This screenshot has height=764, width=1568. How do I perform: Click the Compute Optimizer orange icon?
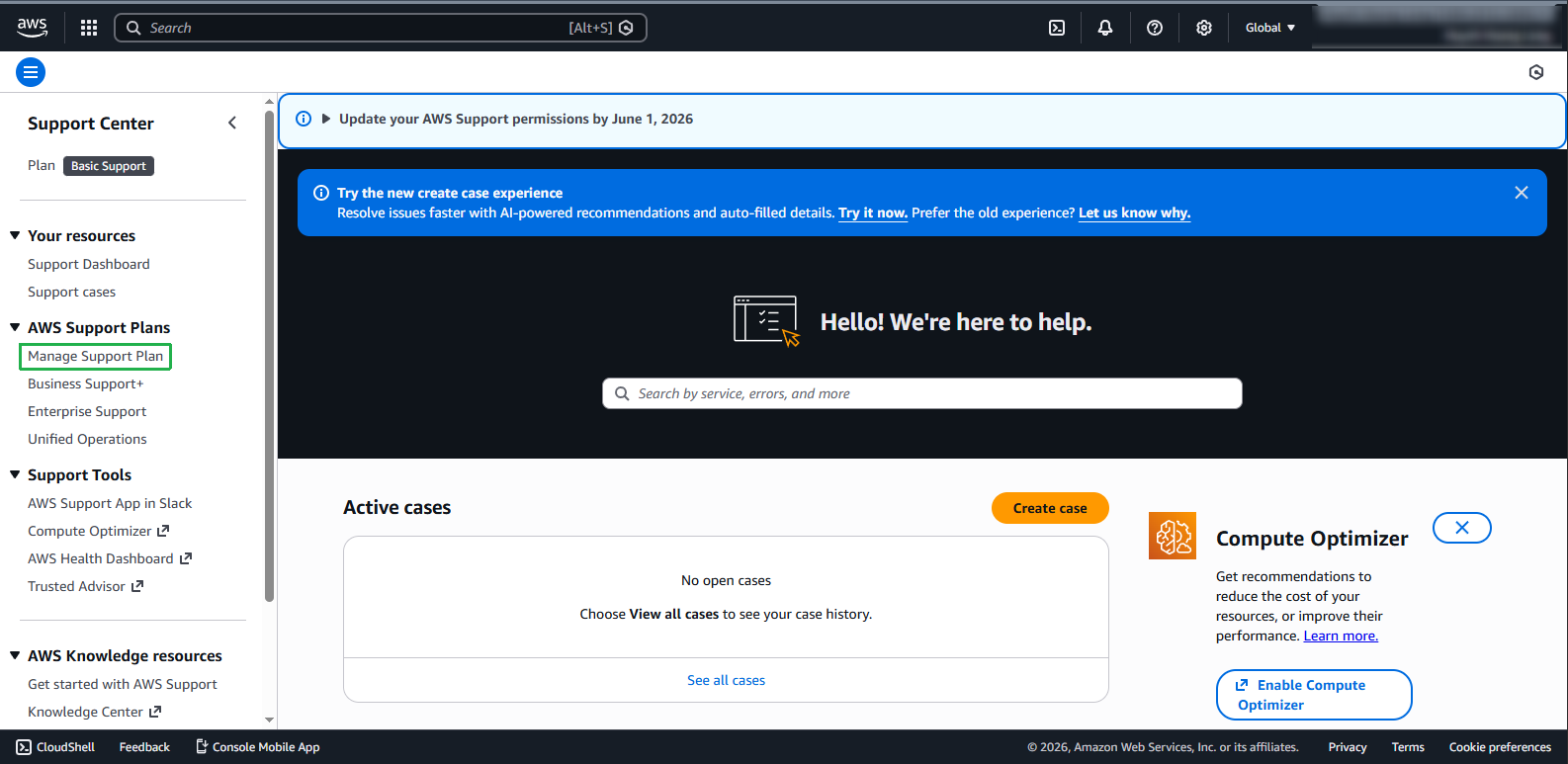(x=1173, y=536)
